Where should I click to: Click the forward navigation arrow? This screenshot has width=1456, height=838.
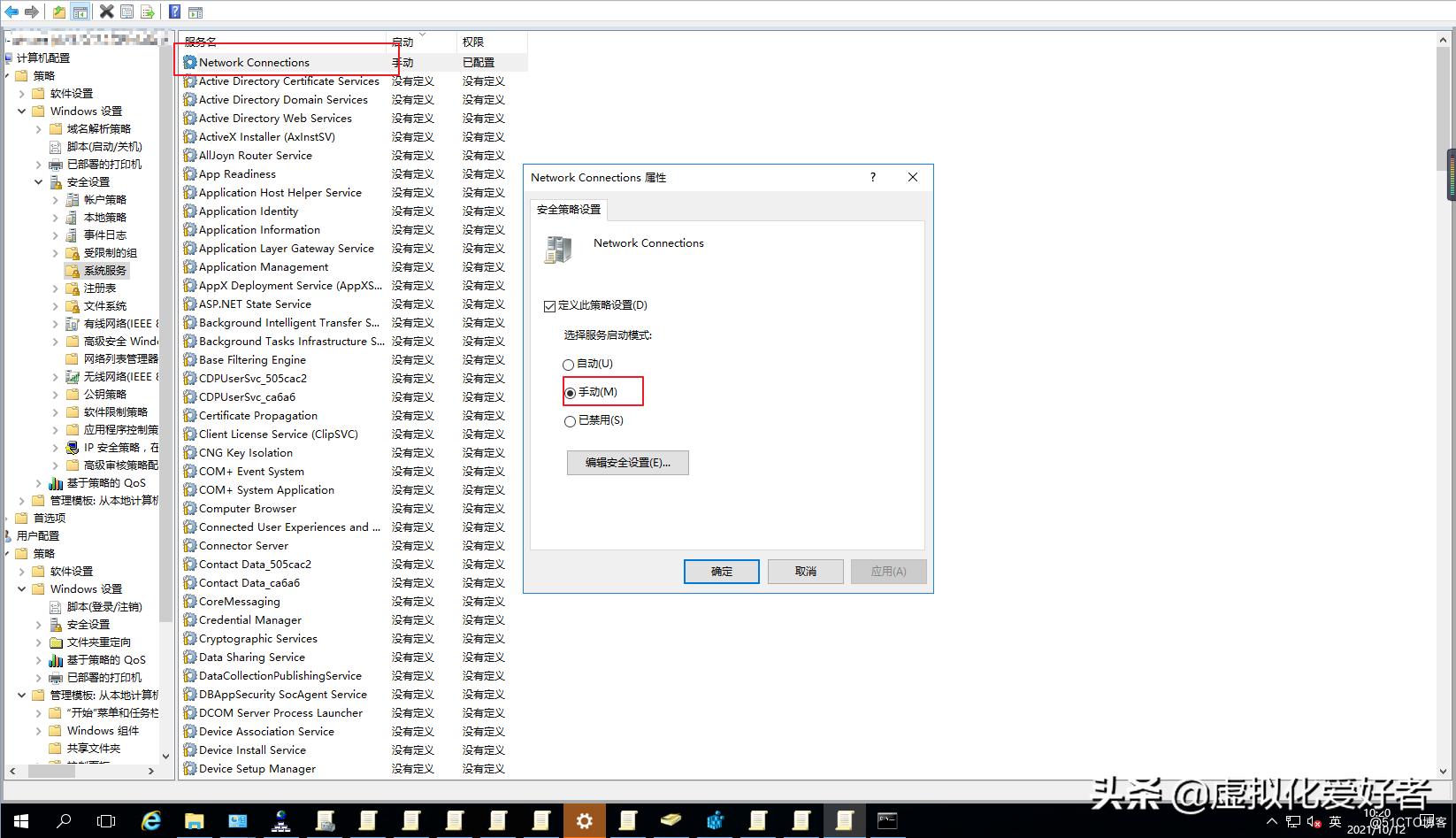(x=33, y=12)
